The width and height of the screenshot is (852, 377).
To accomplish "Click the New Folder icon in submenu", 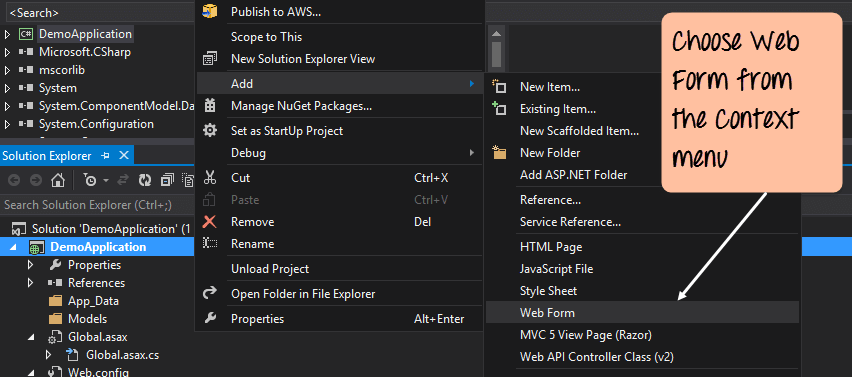I will (x=499, y=153).
